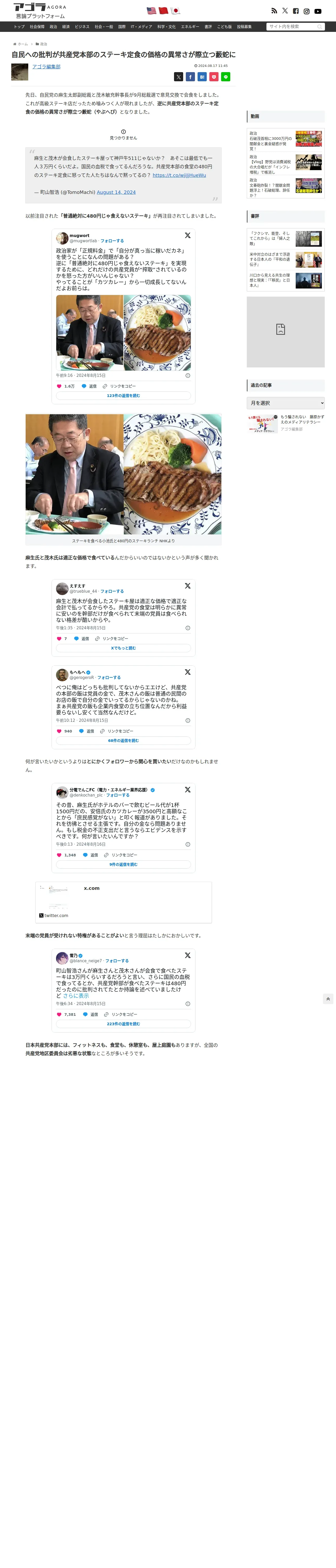Viewport: 336px width, 1568px height.
Task: Open the エネルギー menu item
Action: 190,27
